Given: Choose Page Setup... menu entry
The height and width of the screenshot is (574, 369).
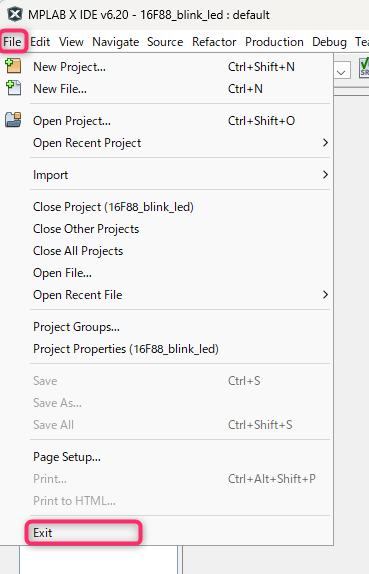Looking at the screenshot, I should click(x=67, y=457).
